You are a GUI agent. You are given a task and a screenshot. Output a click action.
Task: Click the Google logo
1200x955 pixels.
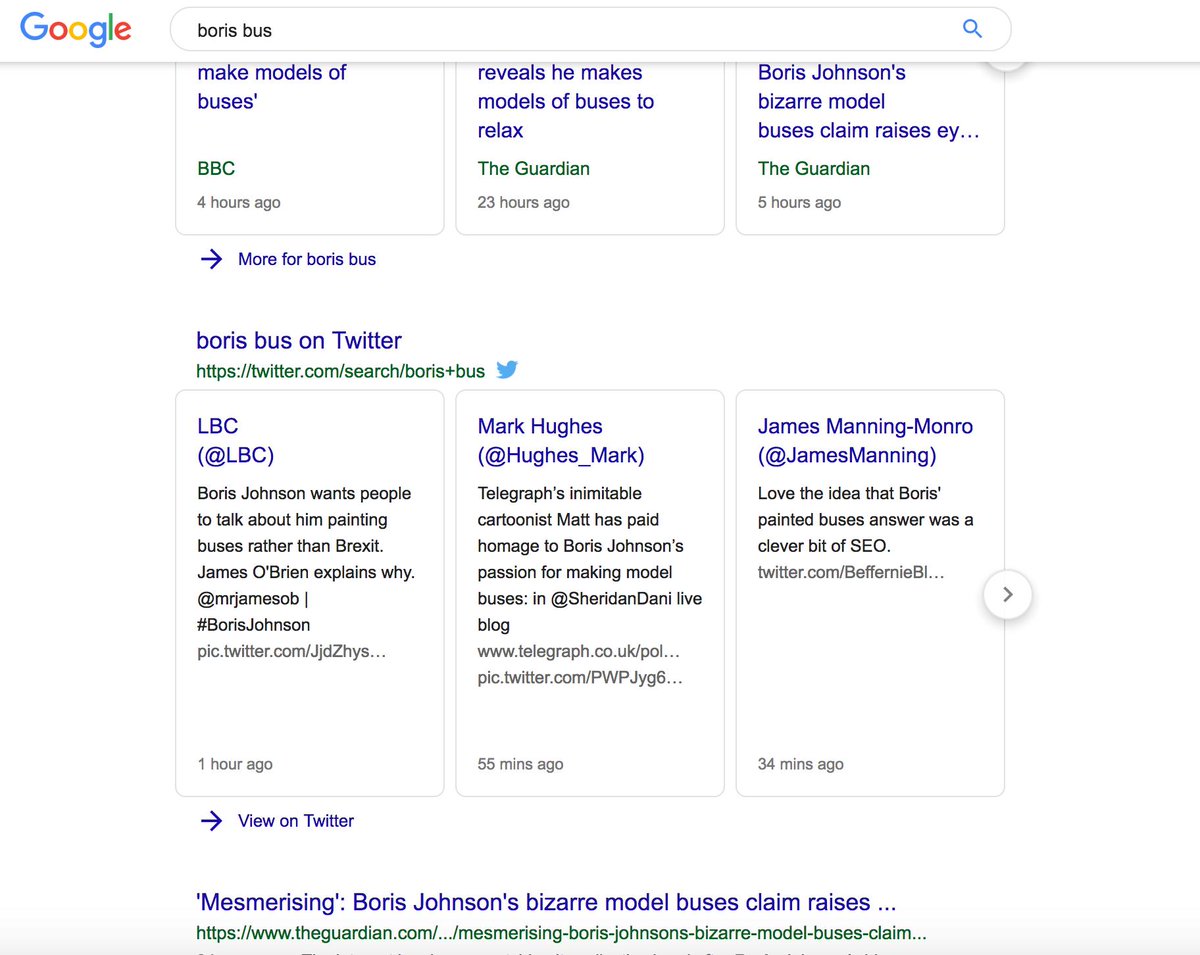point(76,29)
